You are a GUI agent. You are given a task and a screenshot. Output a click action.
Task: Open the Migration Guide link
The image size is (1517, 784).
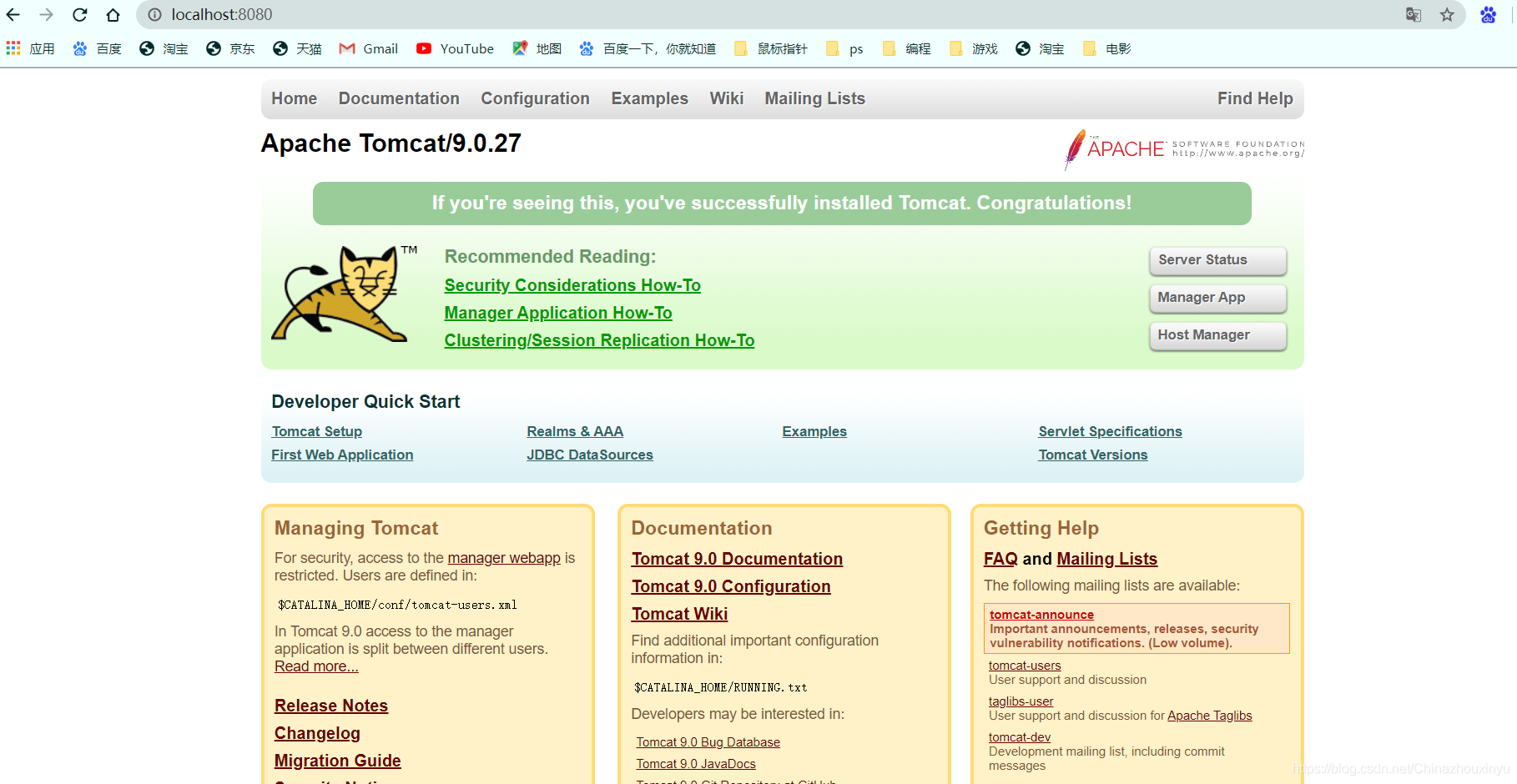click(x=338, y=761)
